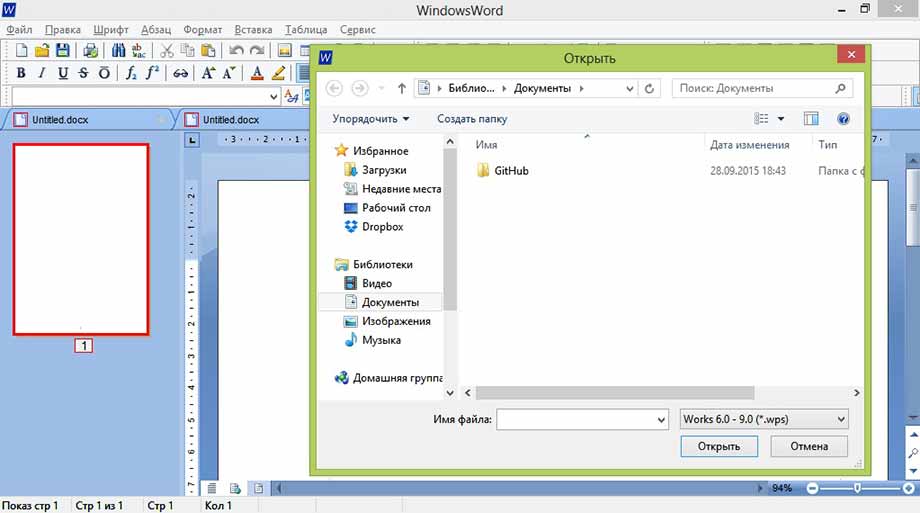
Task: Open the Имя файла combo box dropdown
Action: click(661, 420)
